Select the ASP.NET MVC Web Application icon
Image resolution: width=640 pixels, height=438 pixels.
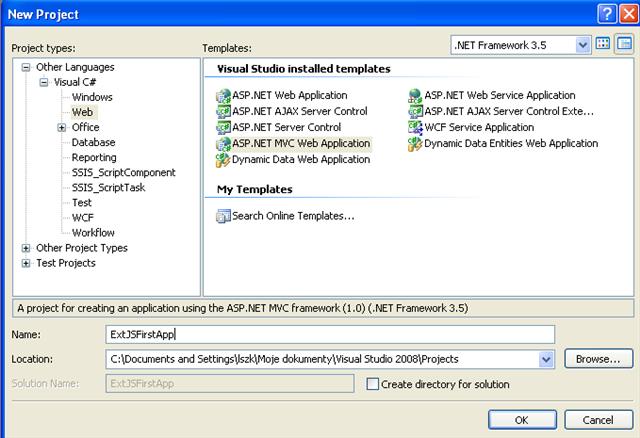coord(223,144)
